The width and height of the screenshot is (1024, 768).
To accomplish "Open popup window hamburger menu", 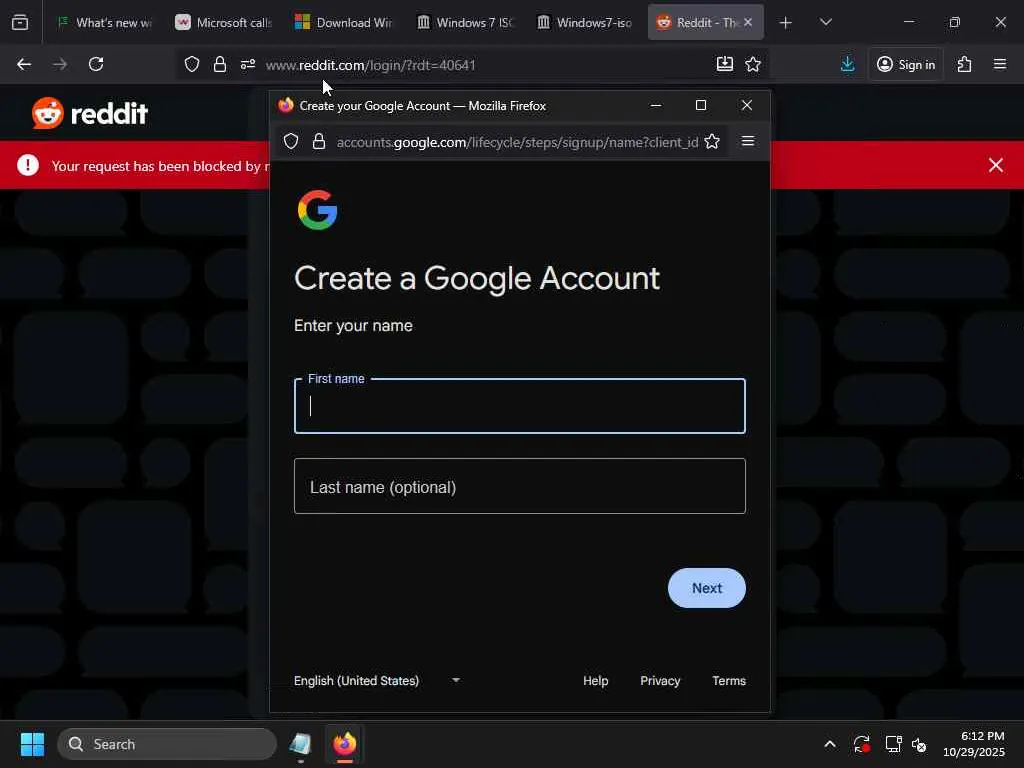I will click(x=748, y=141).
